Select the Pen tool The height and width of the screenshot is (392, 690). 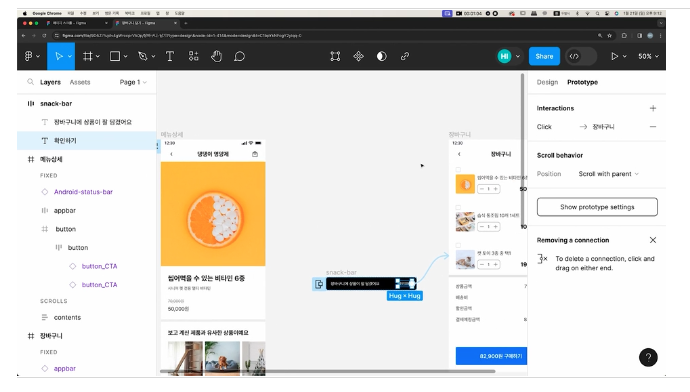point(142,56)
